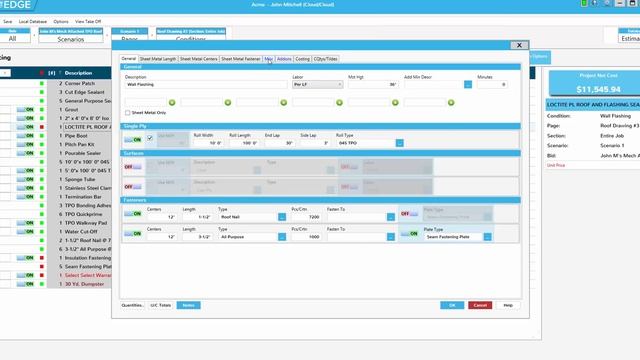Toggle Single Ply section ON switch

(133, 140)
